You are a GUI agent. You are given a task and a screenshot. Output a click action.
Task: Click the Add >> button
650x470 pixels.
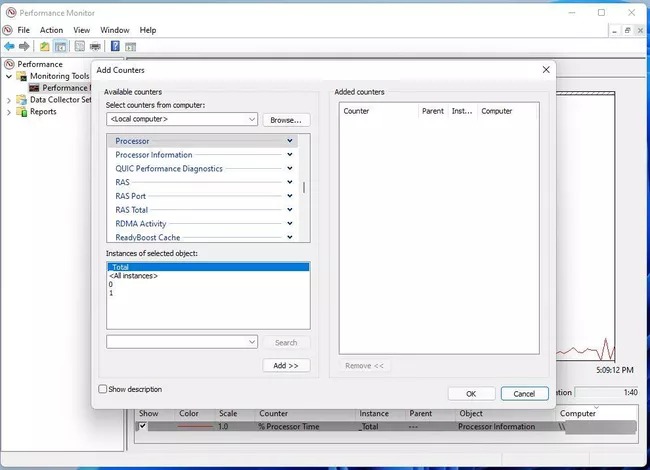[286, 366]
